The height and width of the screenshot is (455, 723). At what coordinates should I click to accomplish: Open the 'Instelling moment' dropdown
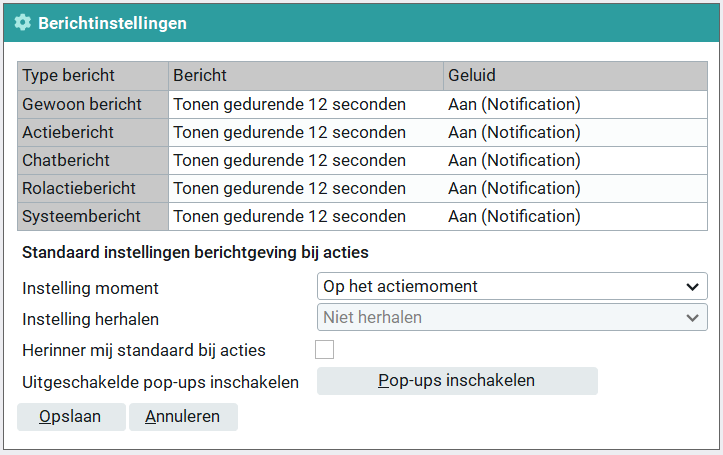coord(512,287)
